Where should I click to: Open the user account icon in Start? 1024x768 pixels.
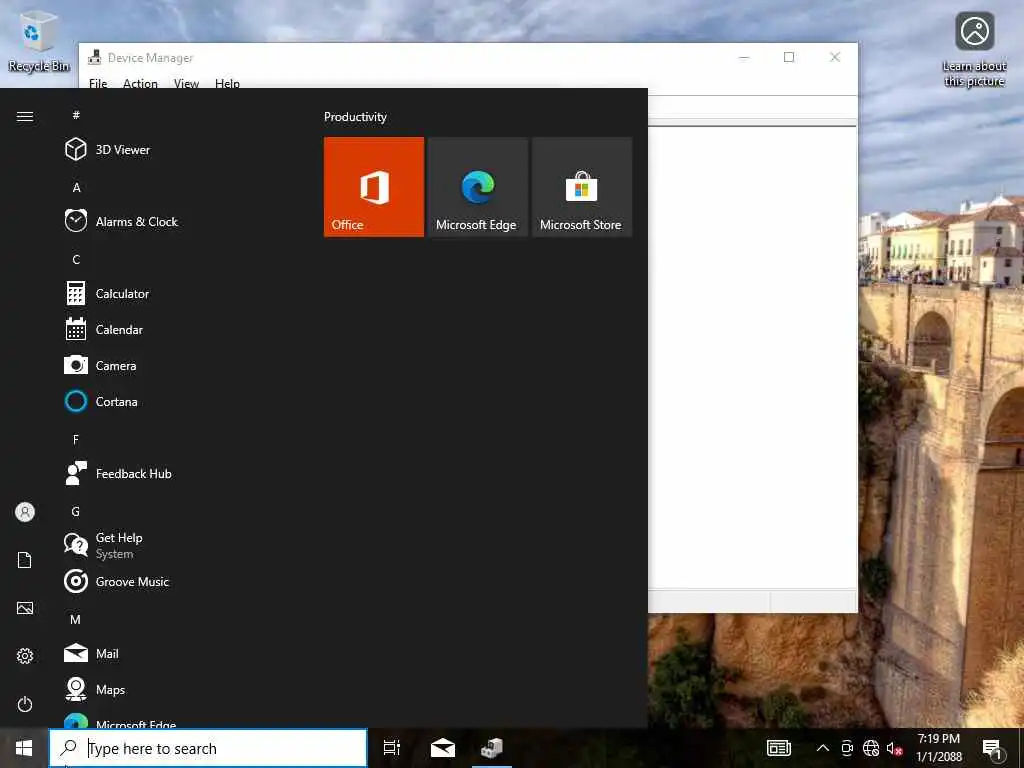click(x=25, y=512)
